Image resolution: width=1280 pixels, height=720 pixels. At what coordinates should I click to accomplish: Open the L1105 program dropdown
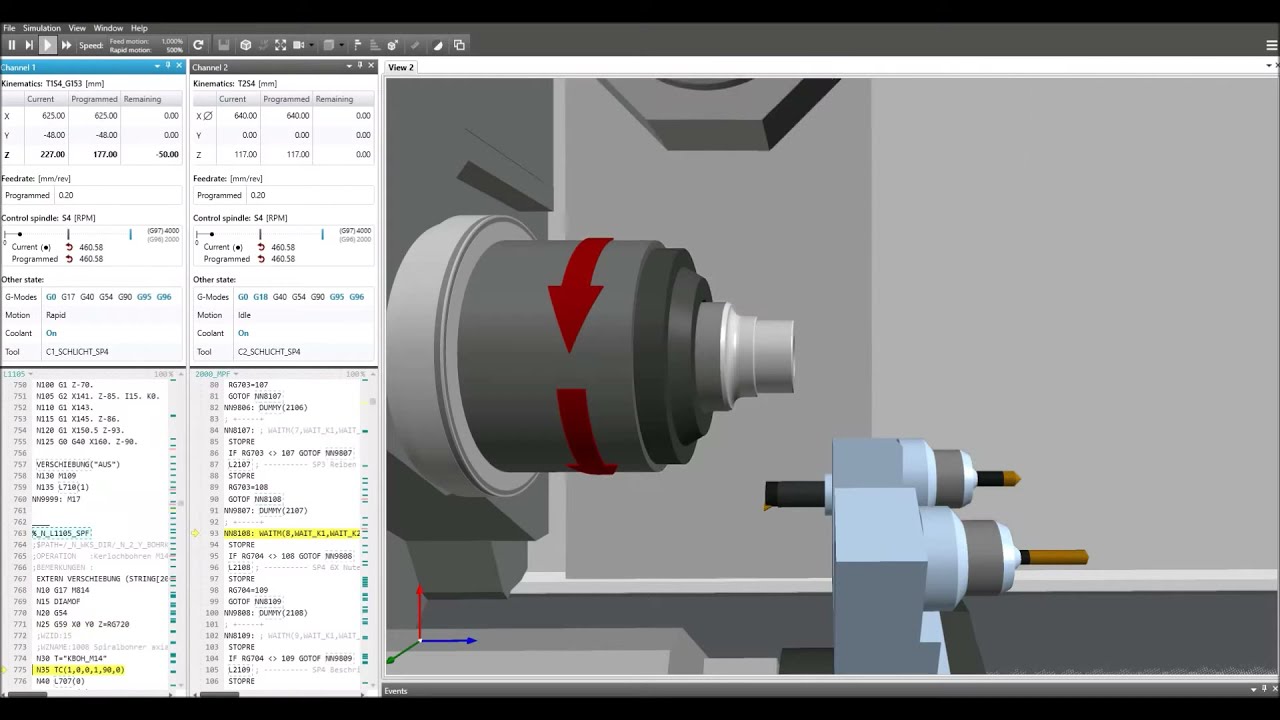click(31, 374)
